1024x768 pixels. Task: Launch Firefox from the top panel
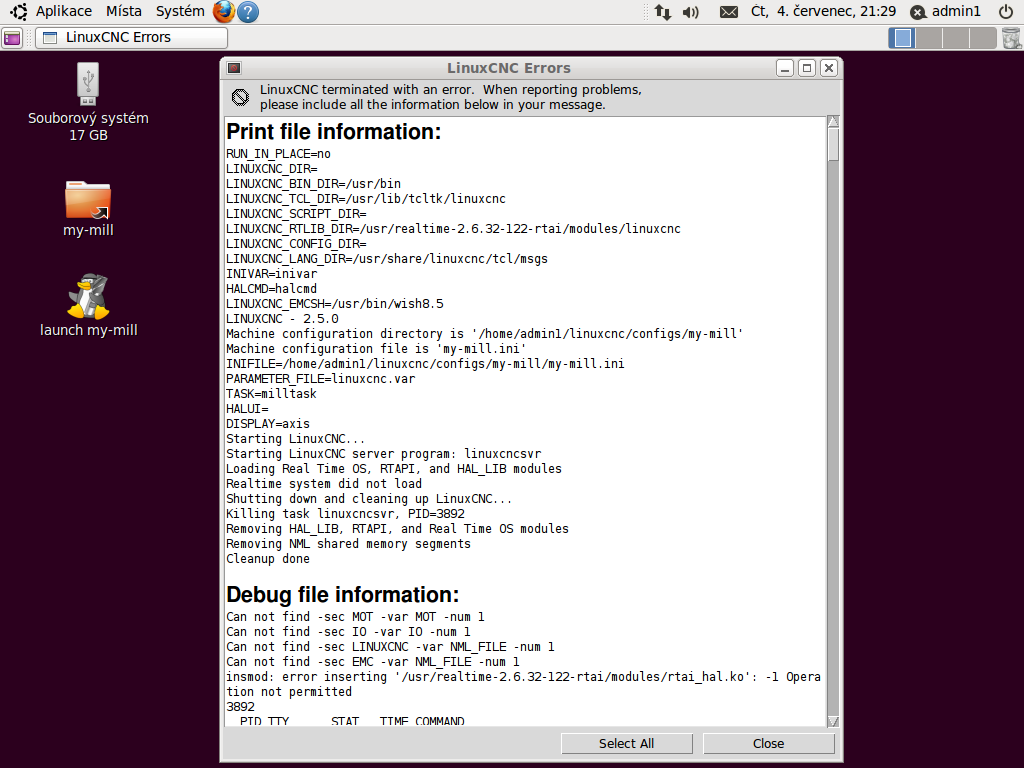pos(224,12)
